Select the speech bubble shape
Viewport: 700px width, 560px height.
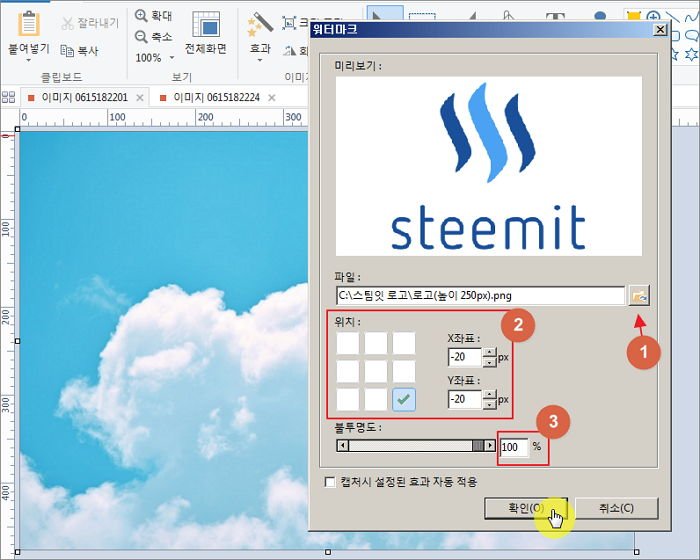click(x=692, y=36)
